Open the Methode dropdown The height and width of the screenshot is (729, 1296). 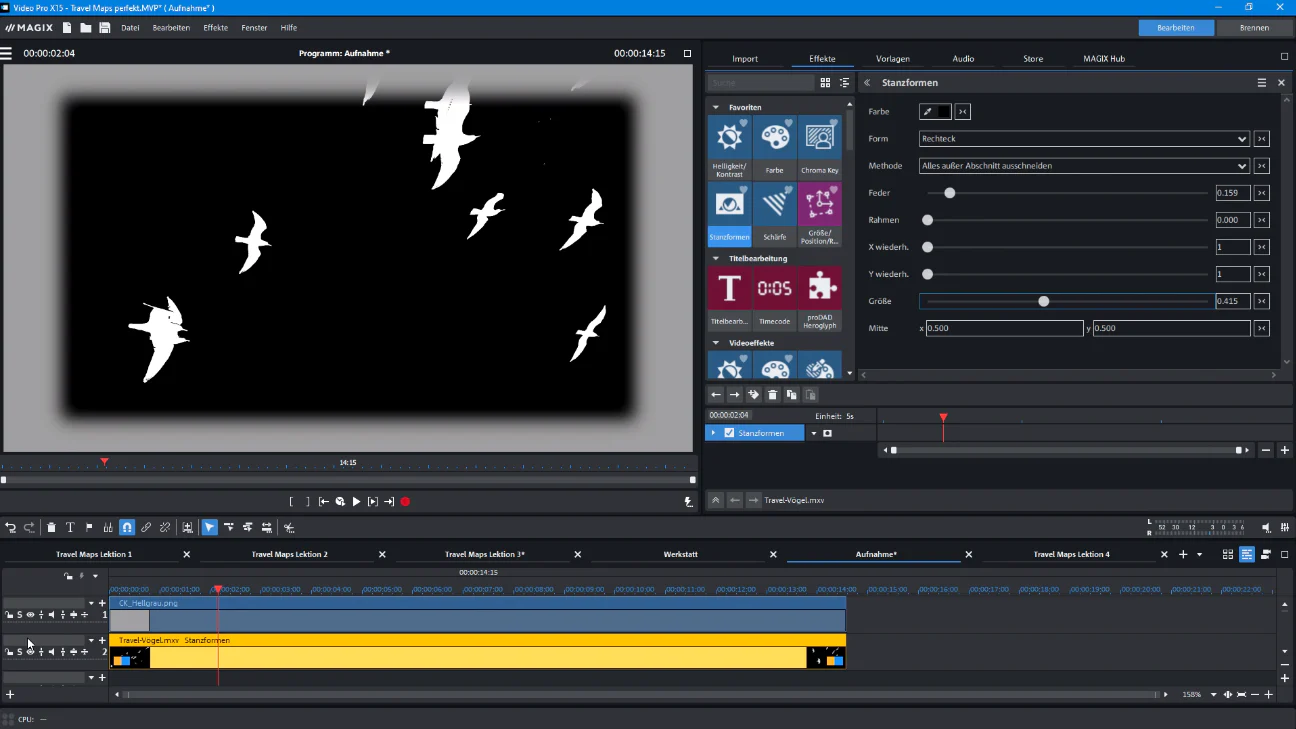coord(1084,166)
